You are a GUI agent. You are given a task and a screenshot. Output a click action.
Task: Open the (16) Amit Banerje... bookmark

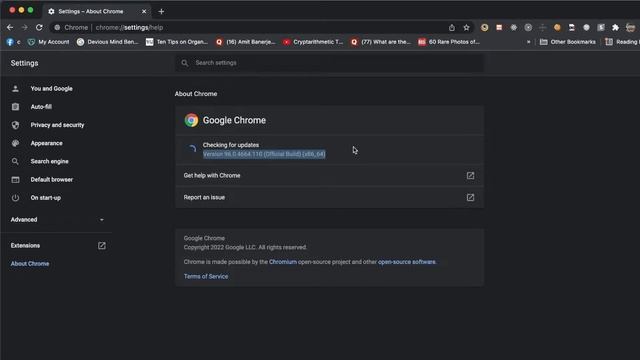point(246,42)
